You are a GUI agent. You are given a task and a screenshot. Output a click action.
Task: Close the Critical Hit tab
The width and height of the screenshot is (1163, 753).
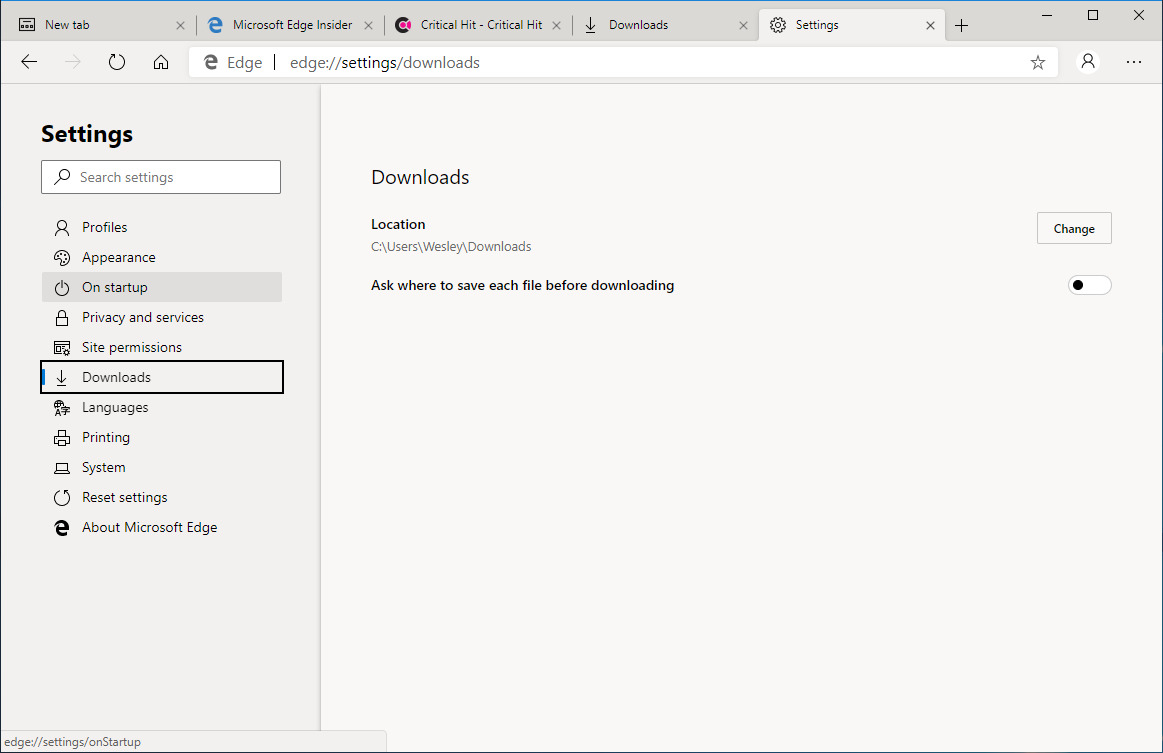pyautogui.click(x=556, y=26)
